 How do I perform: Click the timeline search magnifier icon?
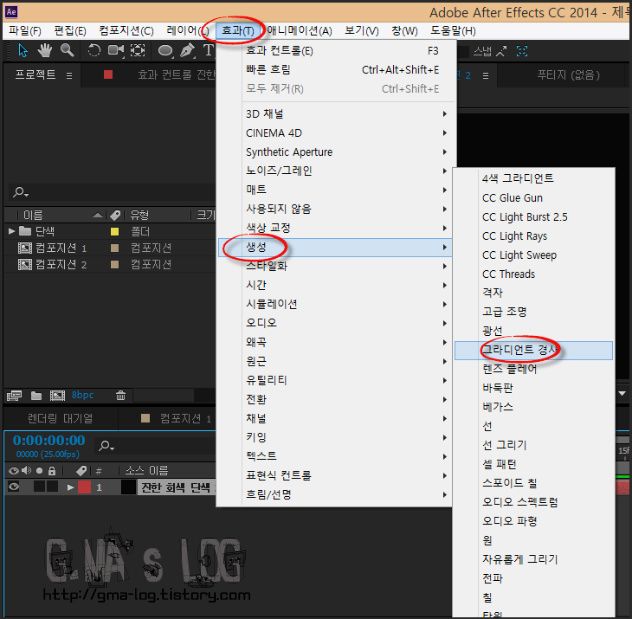tap(106, 446)
